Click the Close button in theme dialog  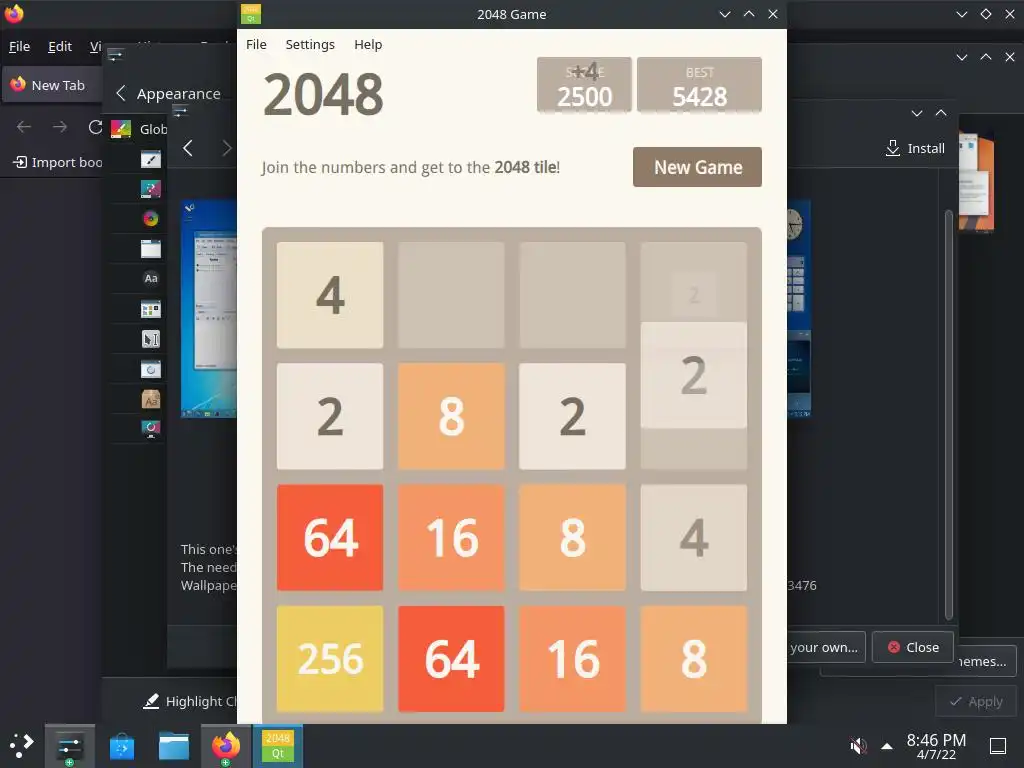pos(913,647)
